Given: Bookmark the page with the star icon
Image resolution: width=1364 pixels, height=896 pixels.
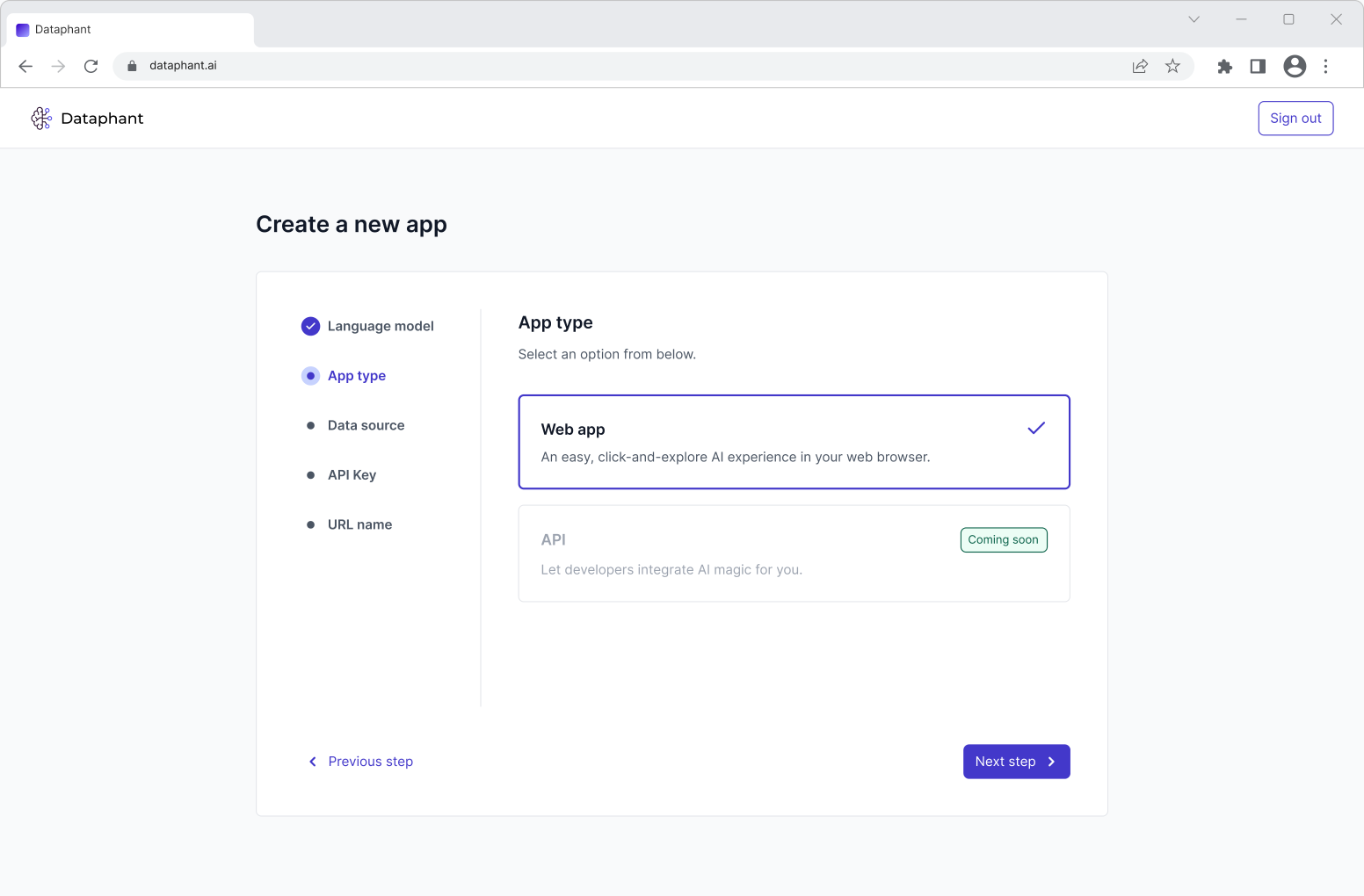Looking at the screenshot, I should click(1172, 66).
